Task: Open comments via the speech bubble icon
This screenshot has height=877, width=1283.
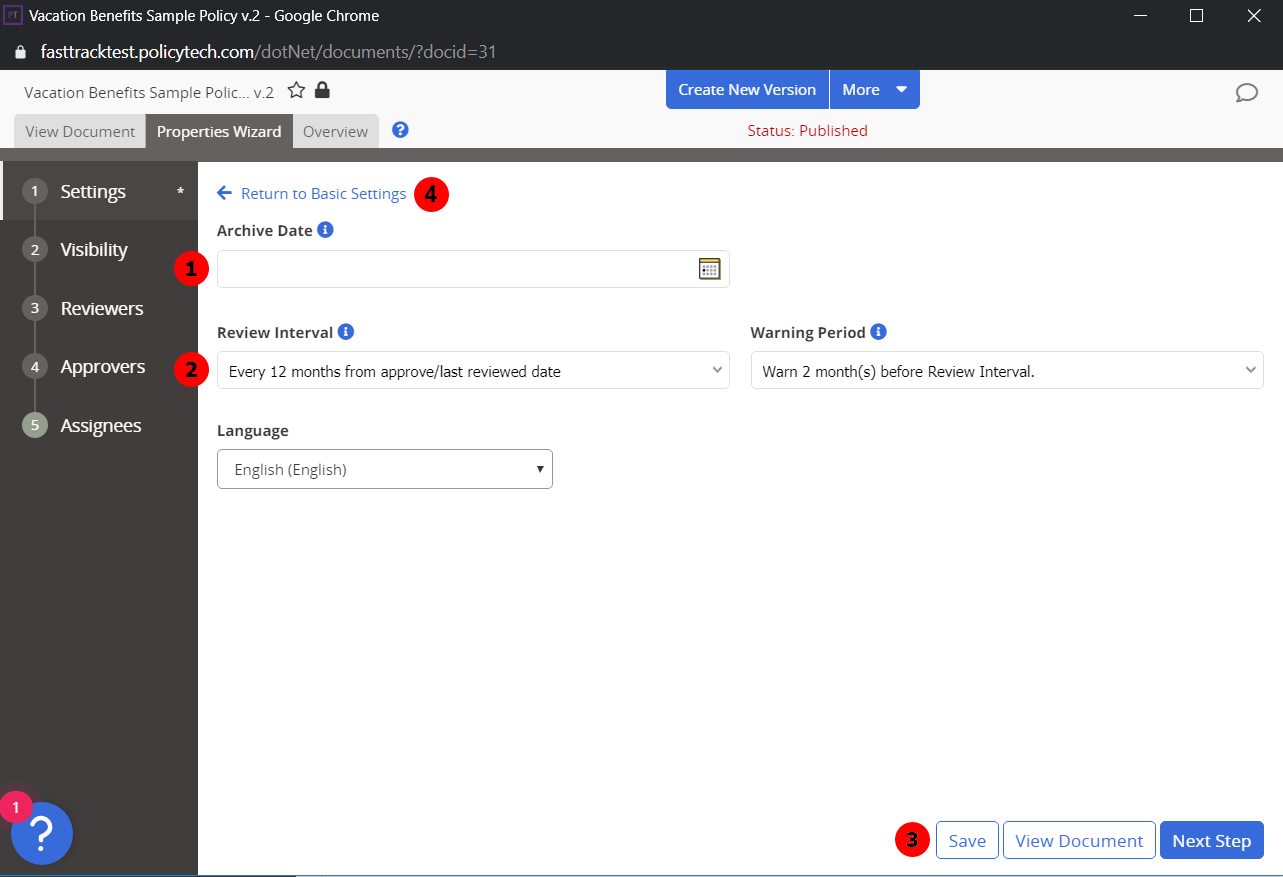Action: (1247, 92)
